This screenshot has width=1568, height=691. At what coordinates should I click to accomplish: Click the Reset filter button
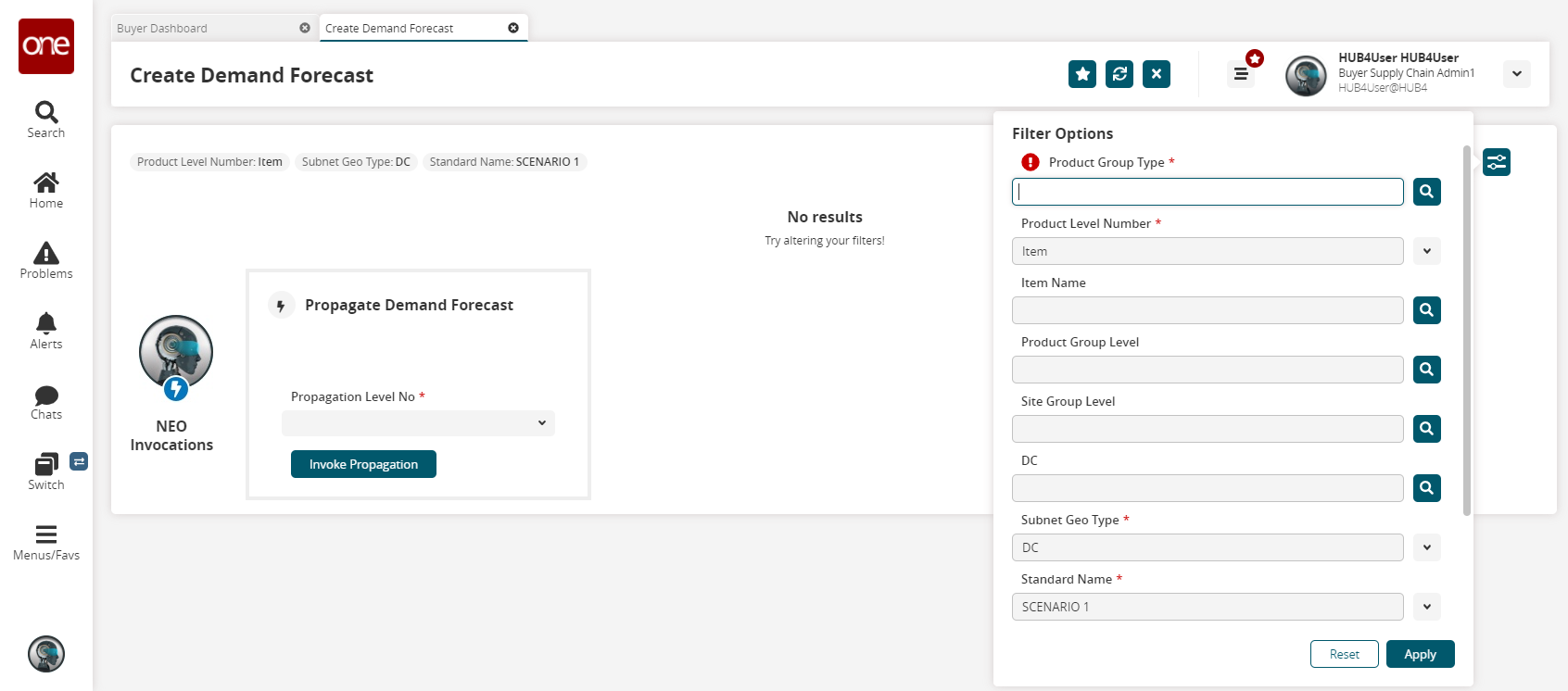(x=1344, y=654)
